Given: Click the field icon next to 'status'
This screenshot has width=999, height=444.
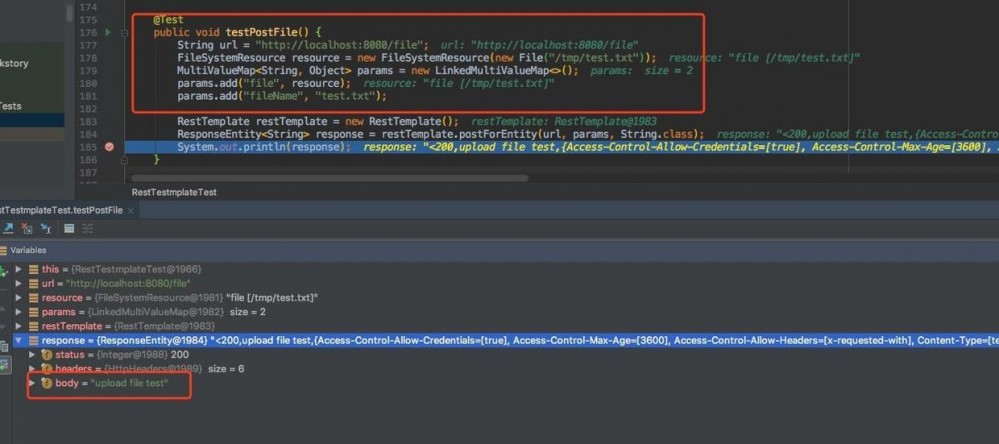Looking at the screenshot, I should coord(47,354).
